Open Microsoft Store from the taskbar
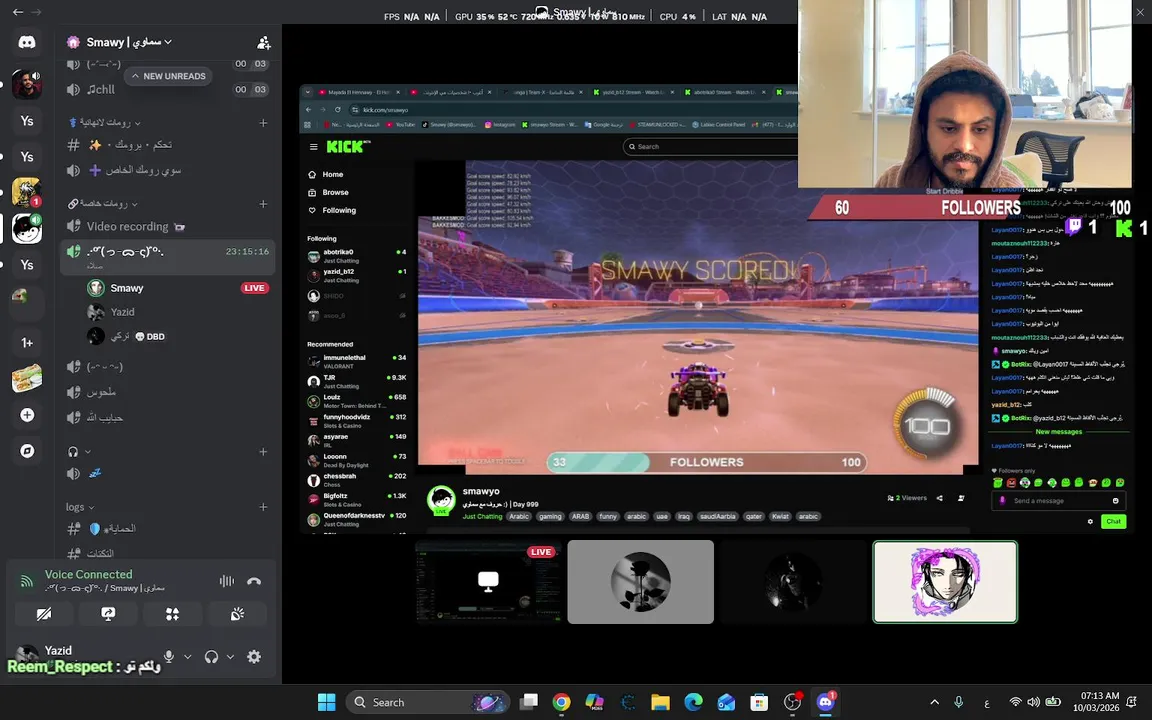The height and width of the screenshot is (720, 1152). point(759,702)
